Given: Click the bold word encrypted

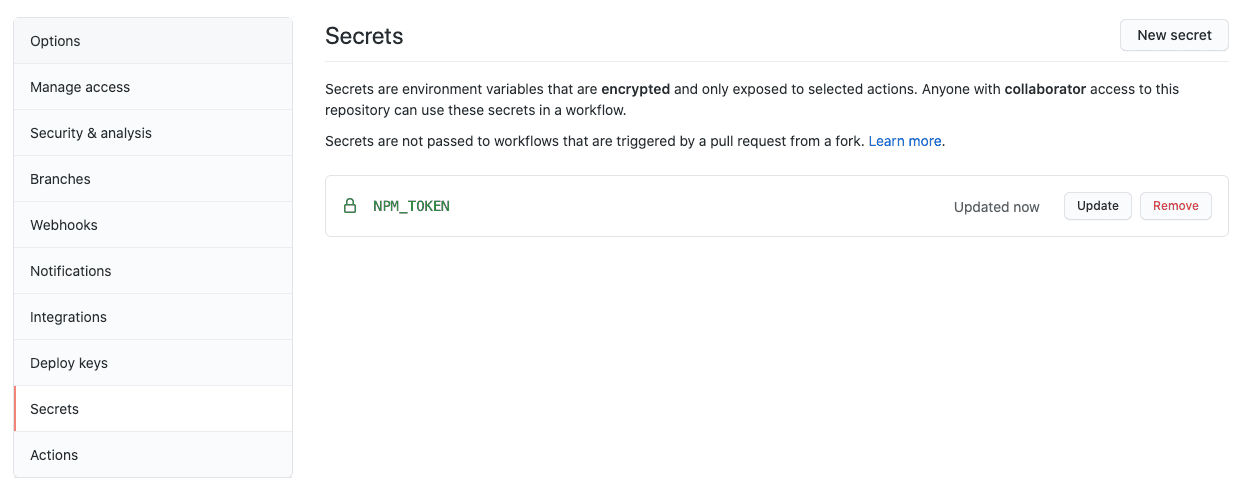Looking at the screenshot, I should (x=635, y=89).
